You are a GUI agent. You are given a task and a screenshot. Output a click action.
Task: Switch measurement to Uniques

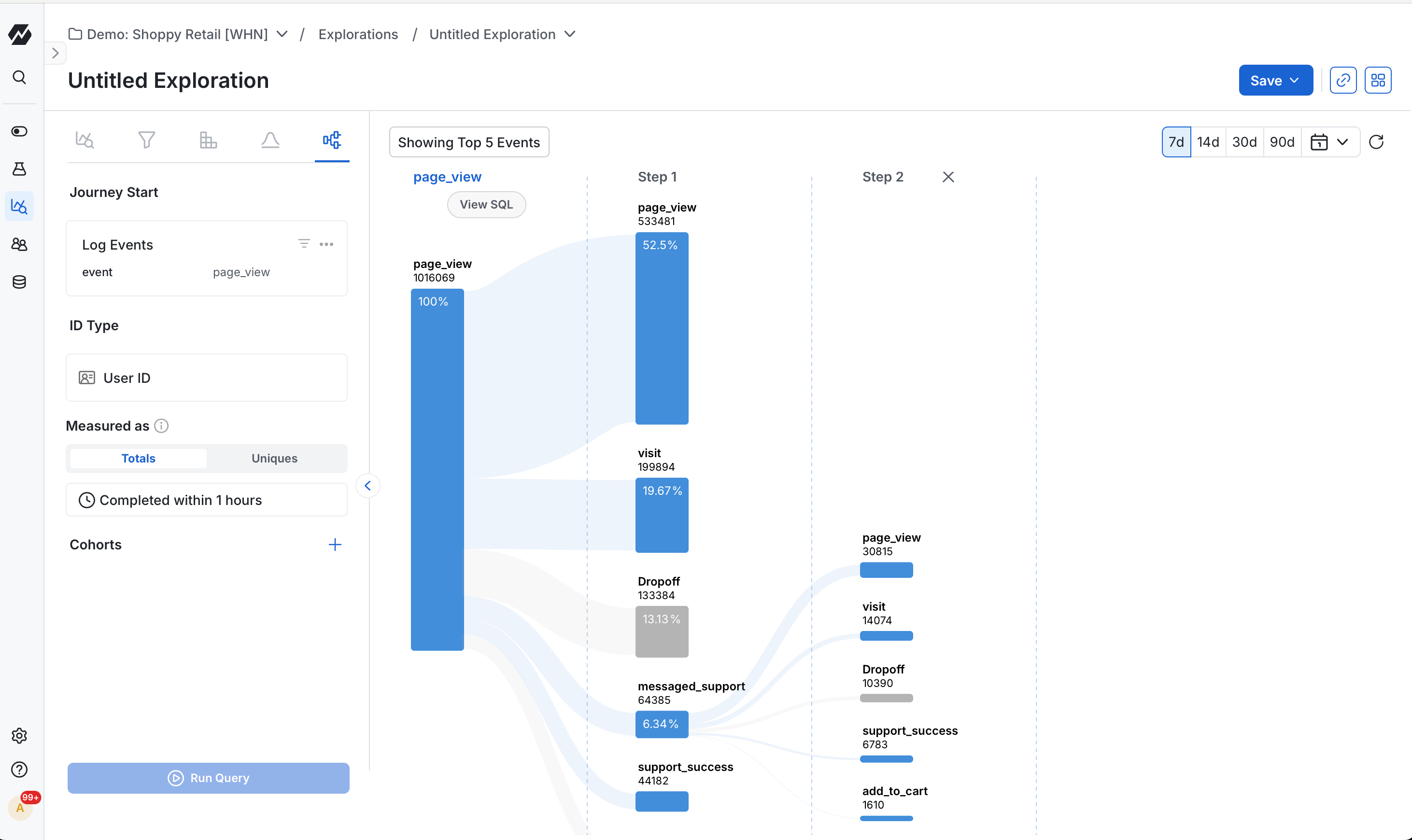[274, 459]
